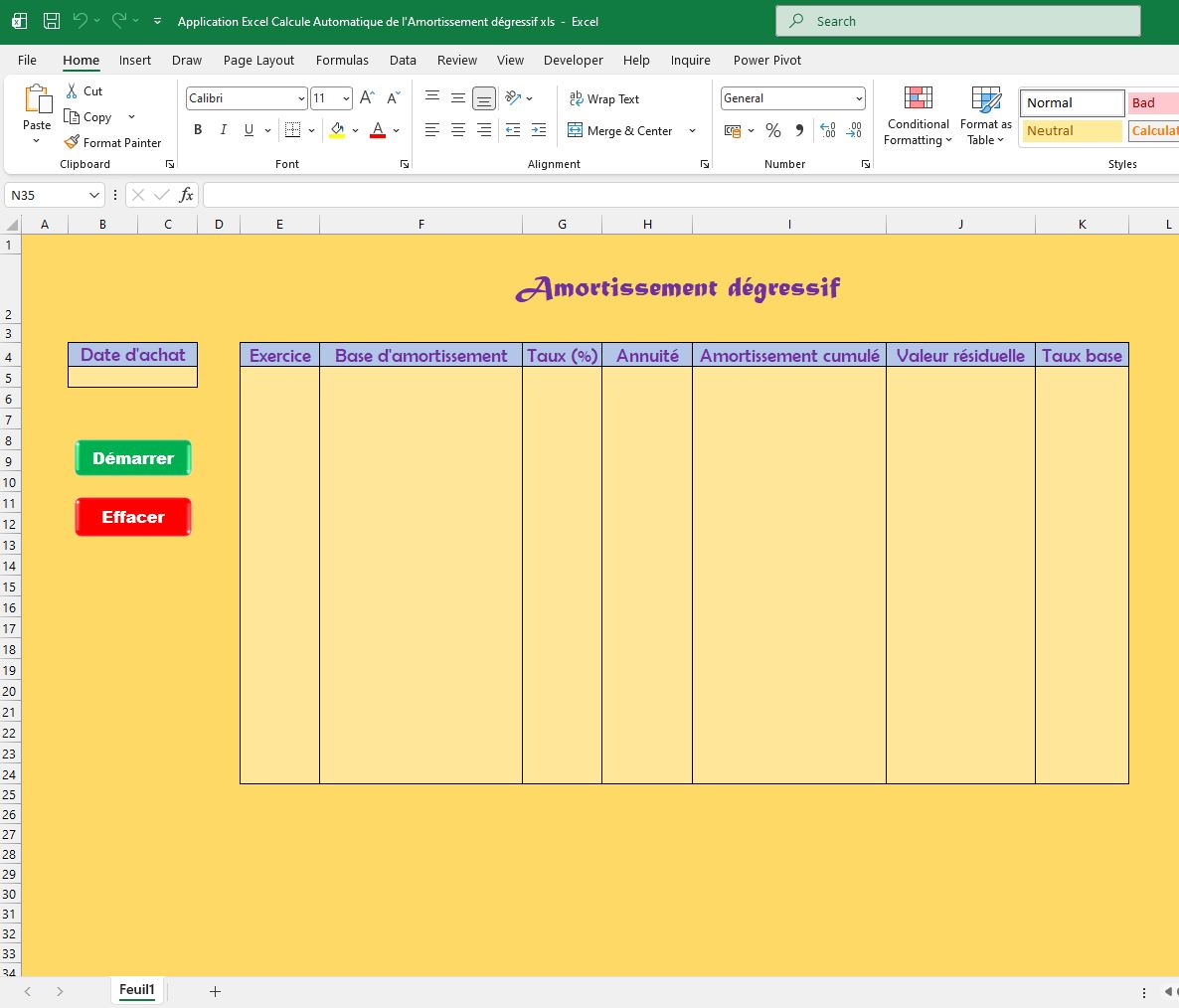The image size is (1179, 1008).
Task: Toggle Bold formatting
Action: [x=198, y=130]
